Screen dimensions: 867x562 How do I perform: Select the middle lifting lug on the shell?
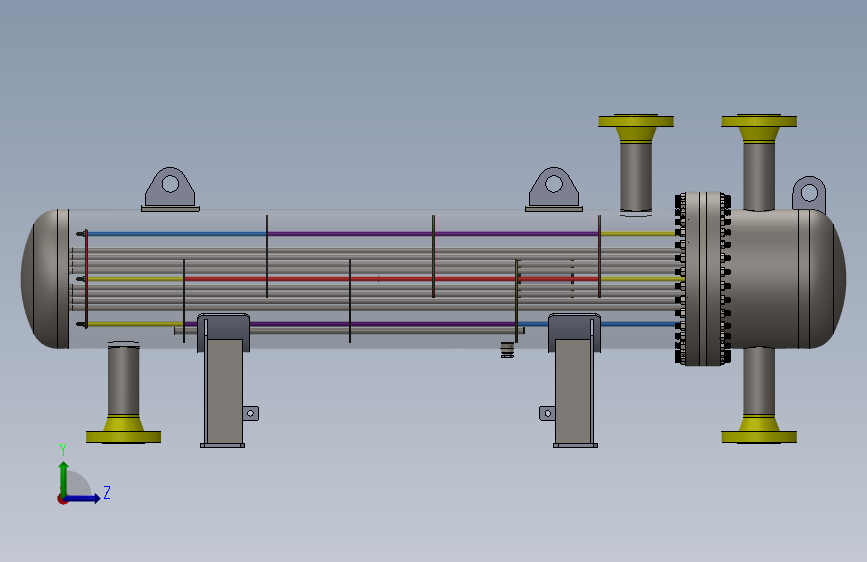pos(553,189)
